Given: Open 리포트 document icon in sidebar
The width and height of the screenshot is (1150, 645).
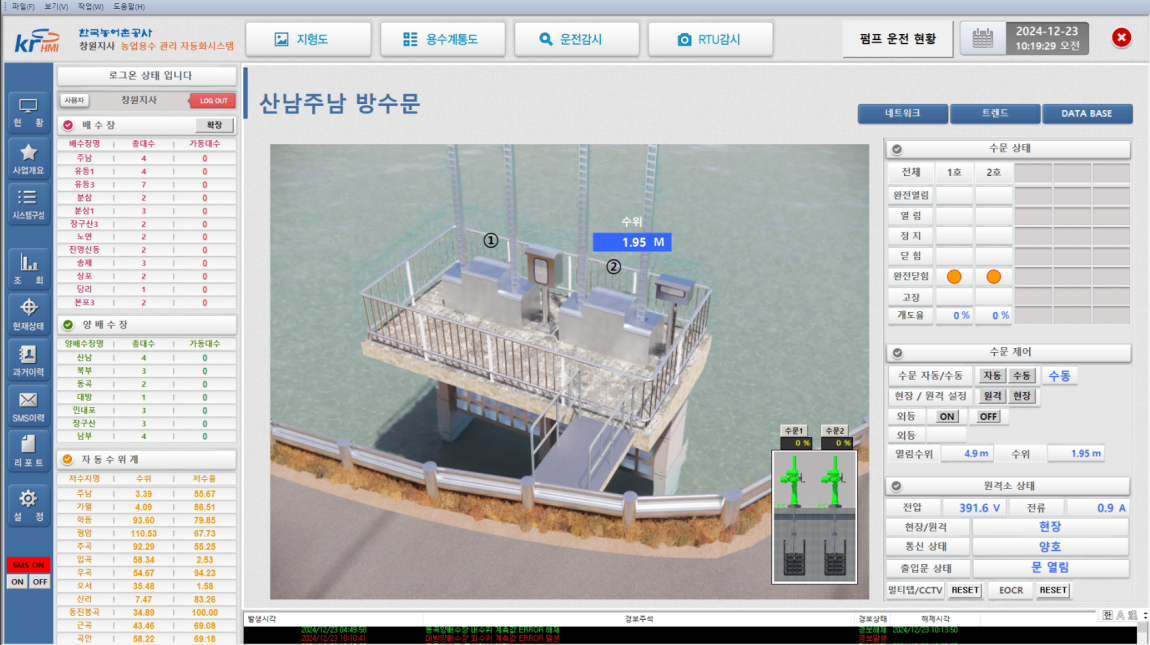Looking at the screenshot, I should click(x=28, y=451).
